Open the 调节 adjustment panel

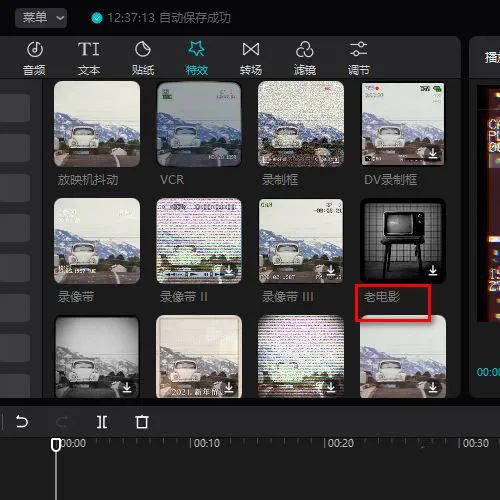359,58
